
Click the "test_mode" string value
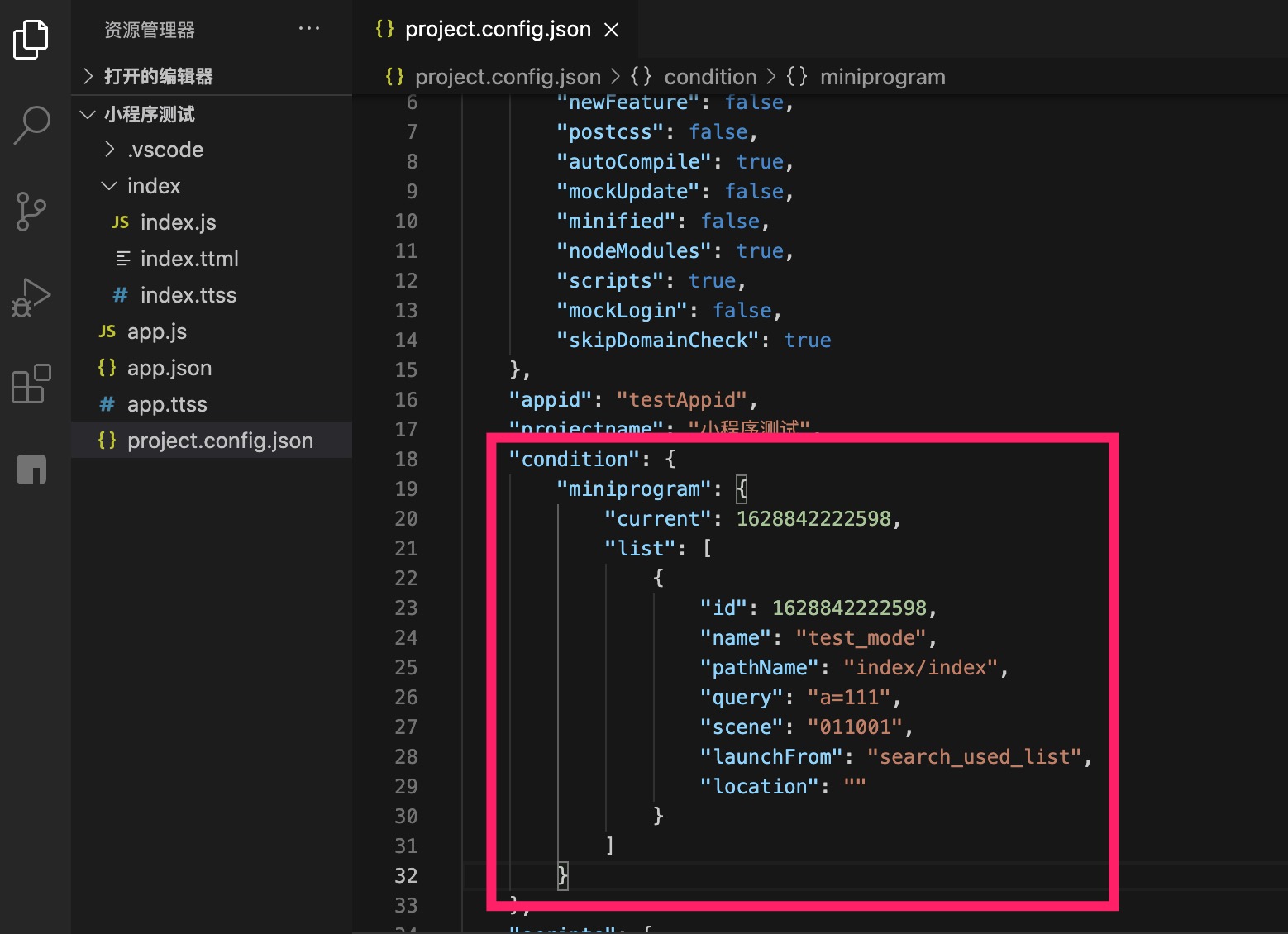(861, 638)
